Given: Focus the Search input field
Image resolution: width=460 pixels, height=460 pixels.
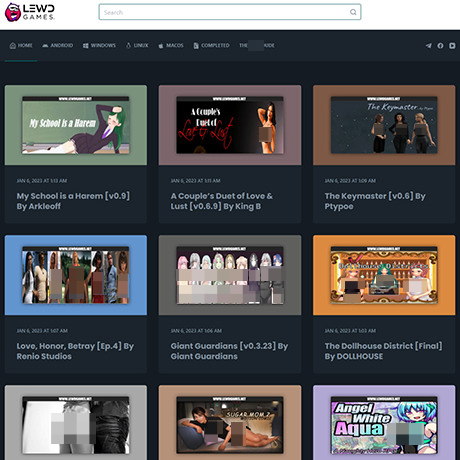Looking at the screenshot, I should click(x=230, y=12).
